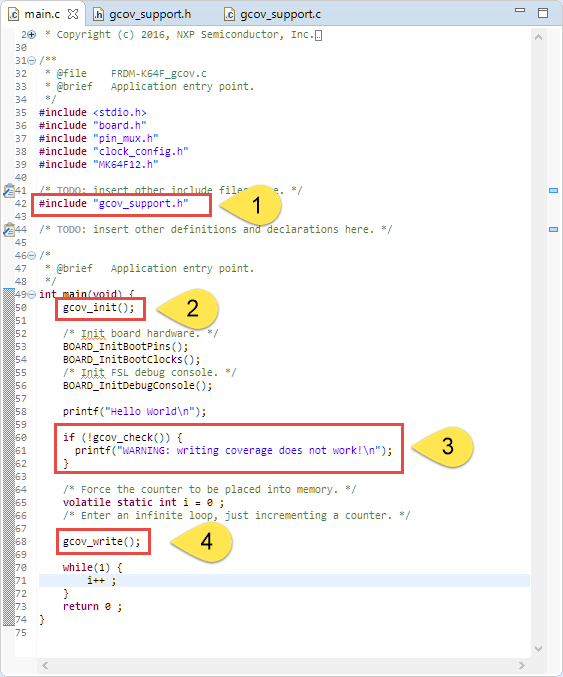The height and width of the screenshot is (677, 563).
Task: Place cursor on '#include "gcov_support.h"' line
Action: pos(114,203)
